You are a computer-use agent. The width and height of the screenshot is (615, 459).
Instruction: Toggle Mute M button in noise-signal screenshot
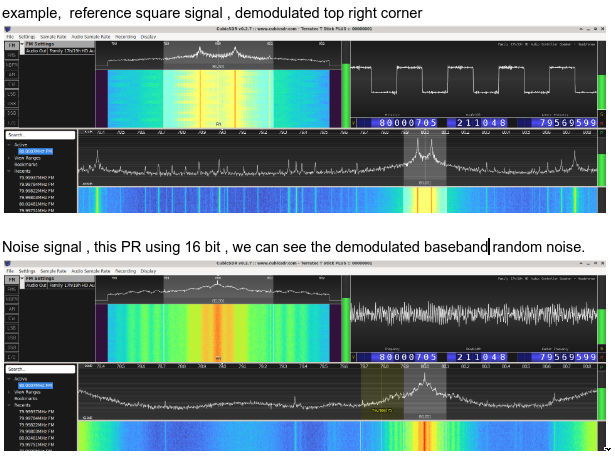(602, 357)
